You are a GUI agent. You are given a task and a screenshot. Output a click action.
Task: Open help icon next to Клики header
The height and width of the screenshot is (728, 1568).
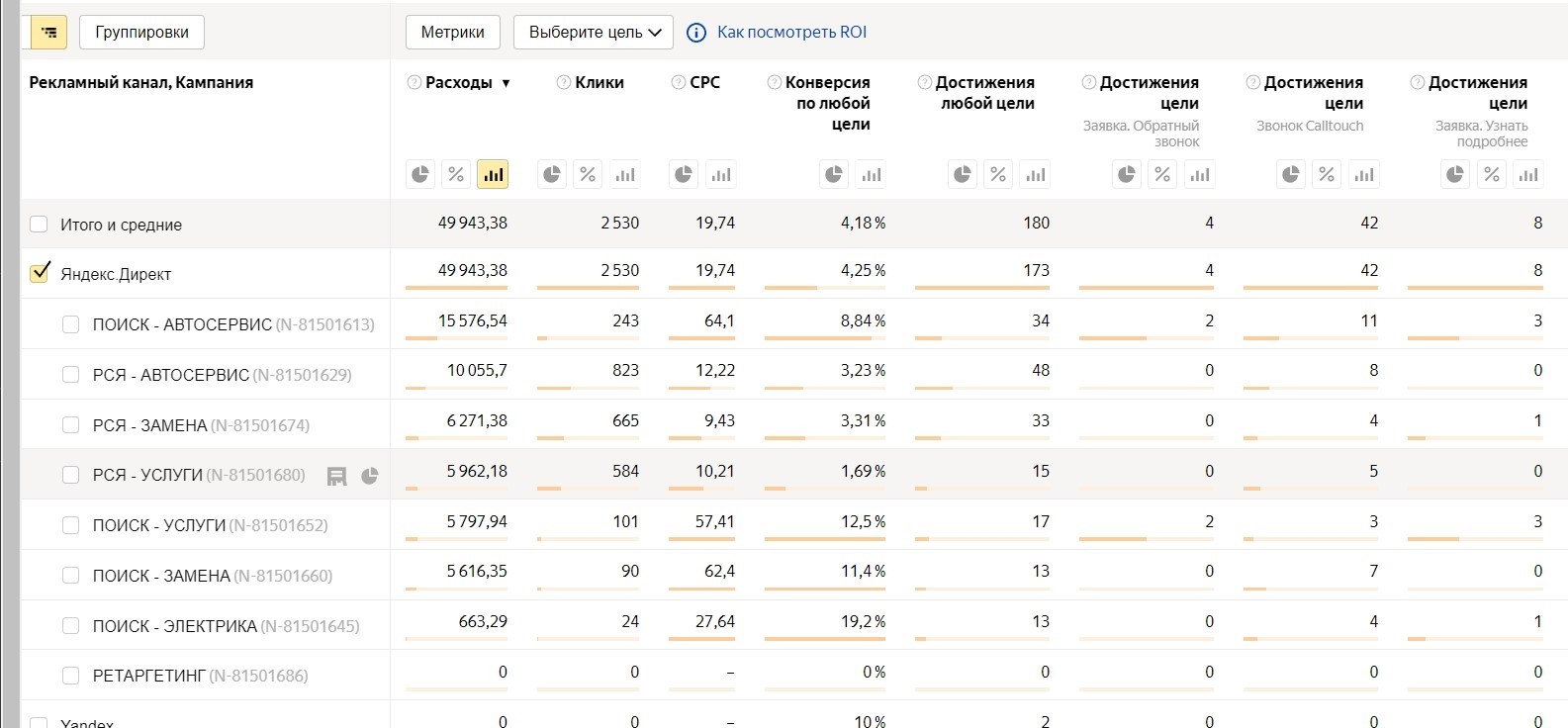(564, 82)
